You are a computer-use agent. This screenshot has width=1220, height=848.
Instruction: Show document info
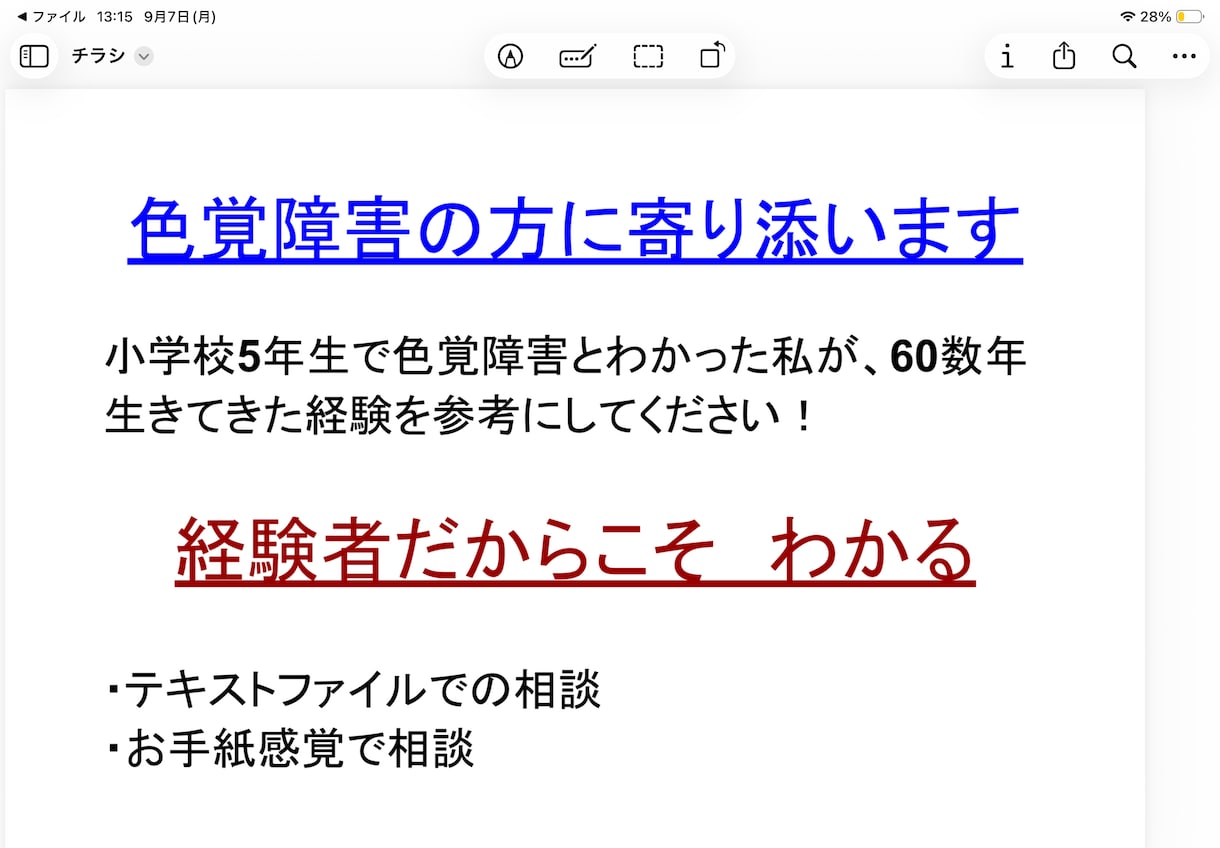[x=1007, y=56]
